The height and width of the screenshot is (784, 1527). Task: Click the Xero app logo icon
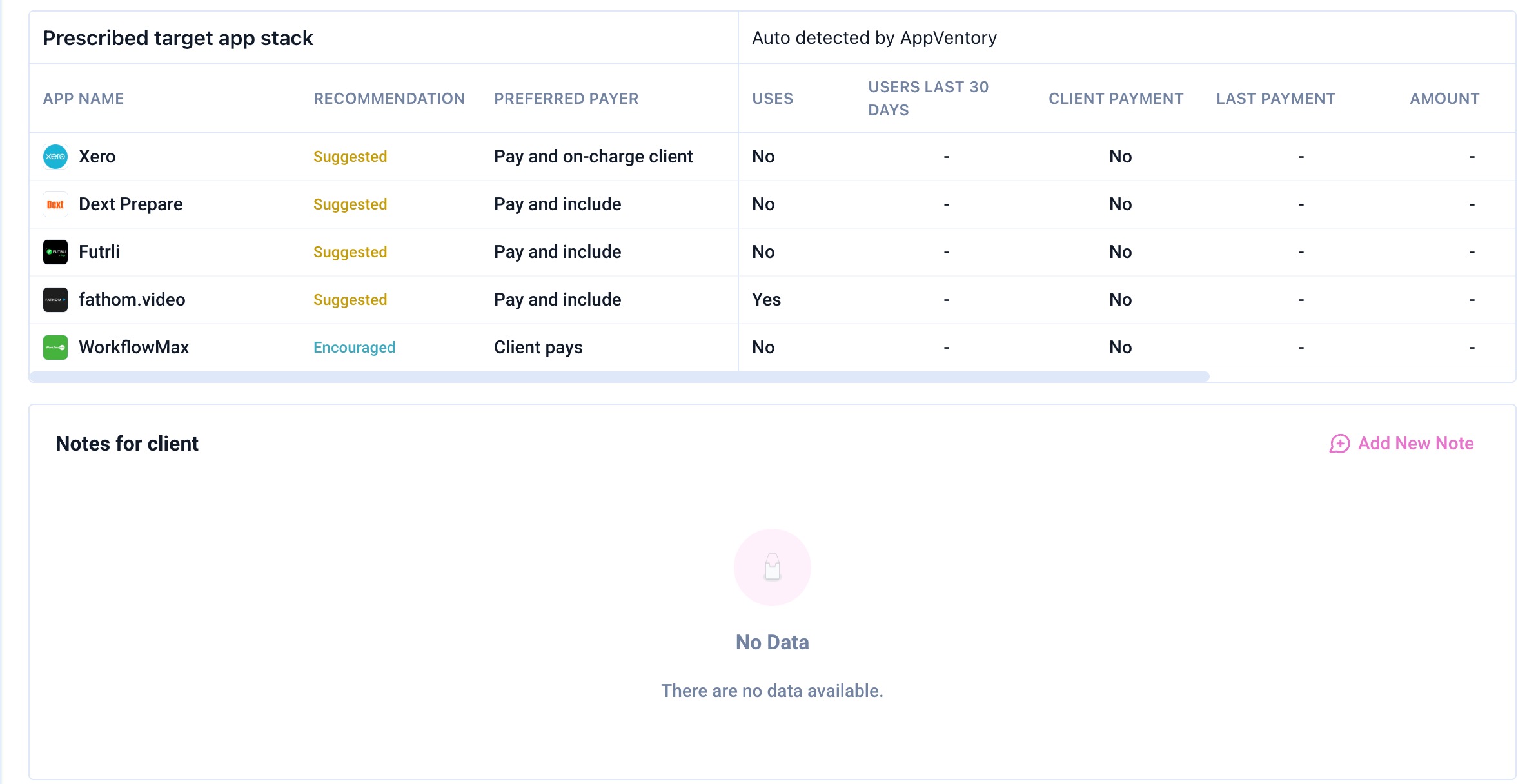tap(55, 157)
